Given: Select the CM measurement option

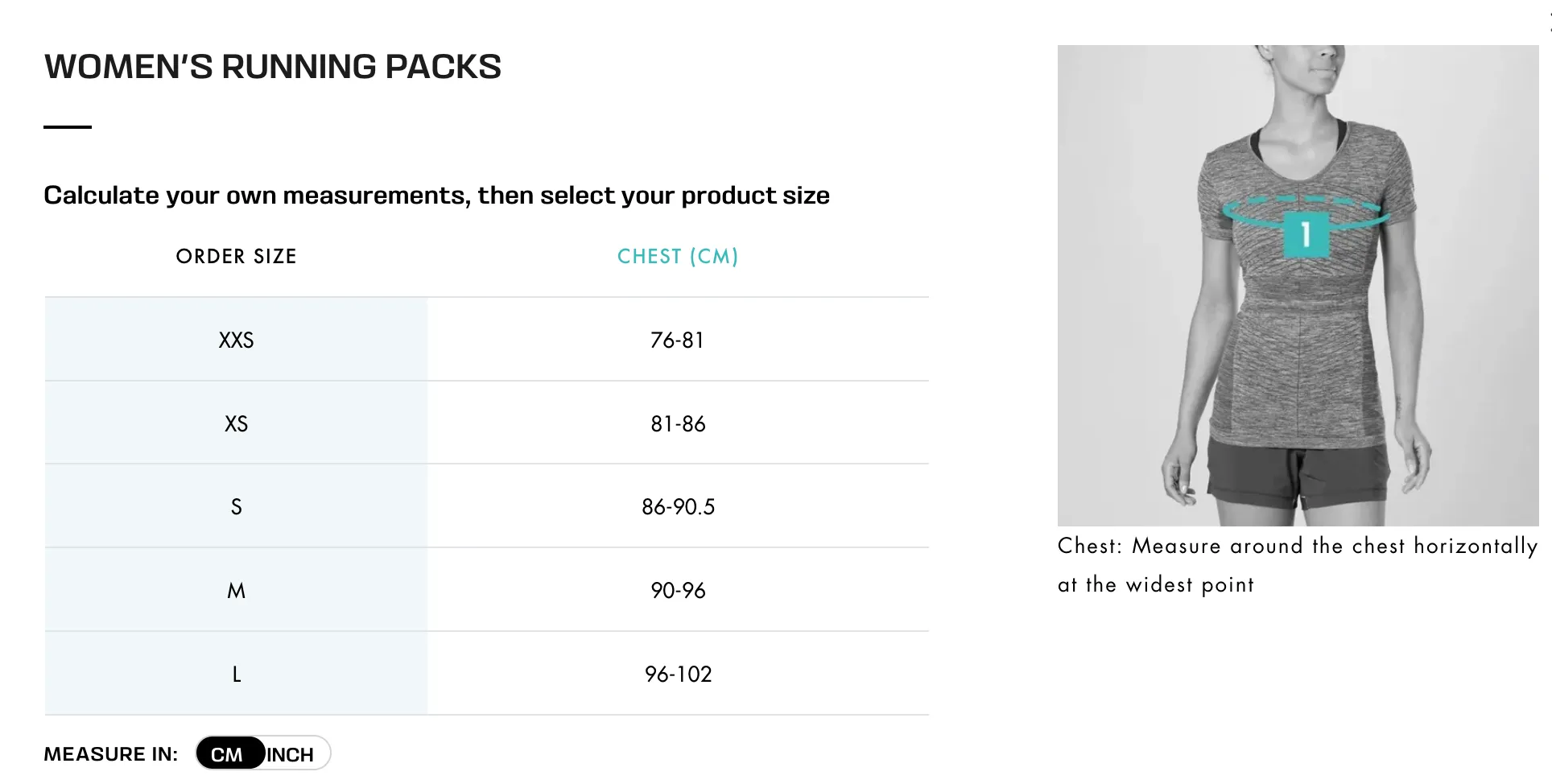Looking at the screenshot, I should [x=228, y=754].
